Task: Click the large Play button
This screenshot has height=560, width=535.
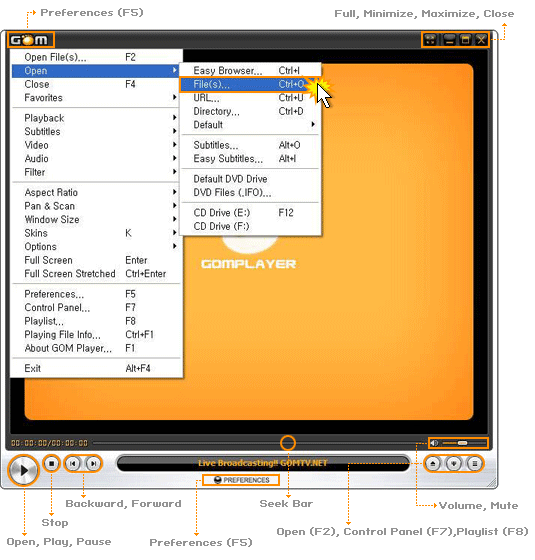Action: click(x=24, y=470)
